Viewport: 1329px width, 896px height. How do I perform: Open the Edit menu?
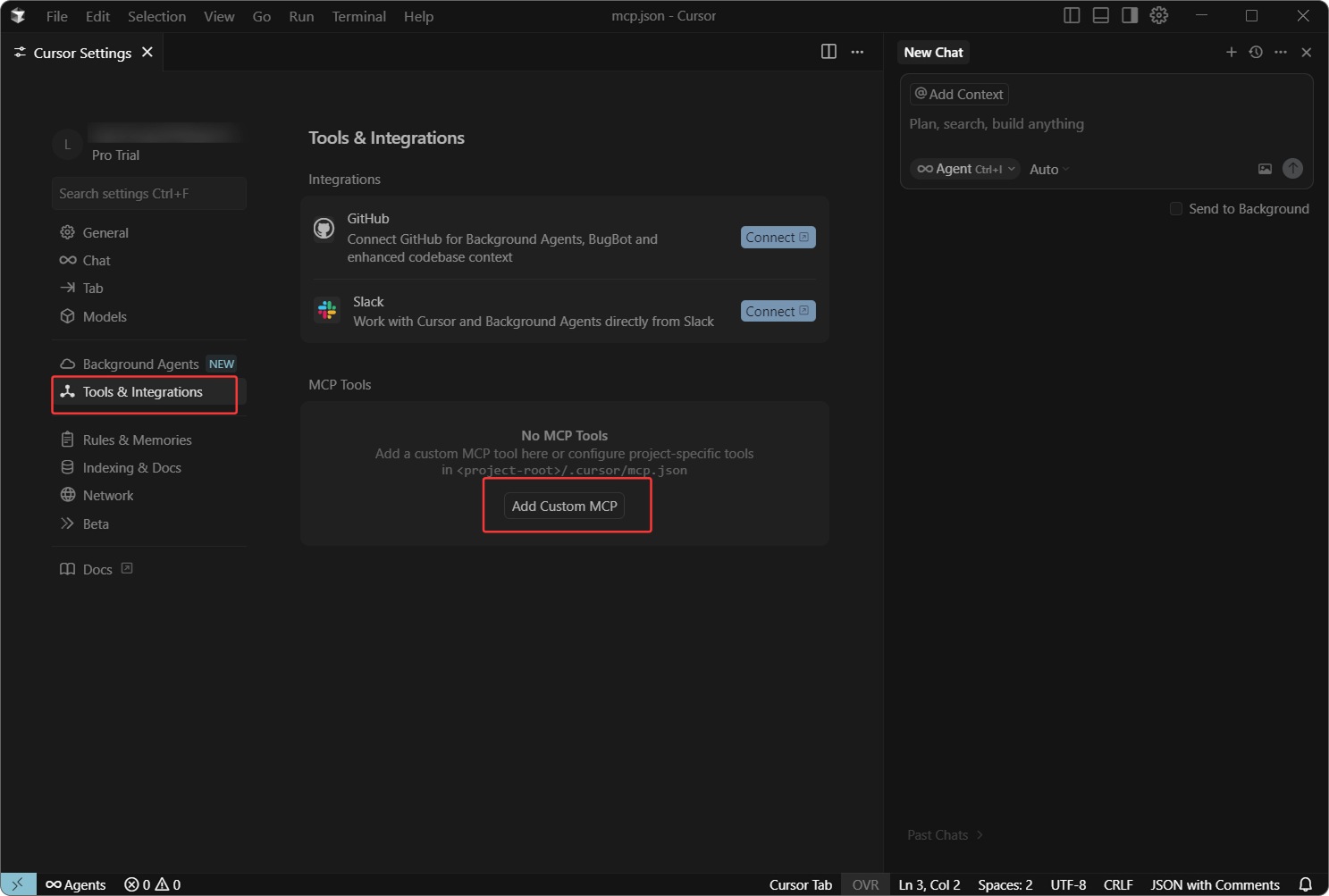click(97, 16)
